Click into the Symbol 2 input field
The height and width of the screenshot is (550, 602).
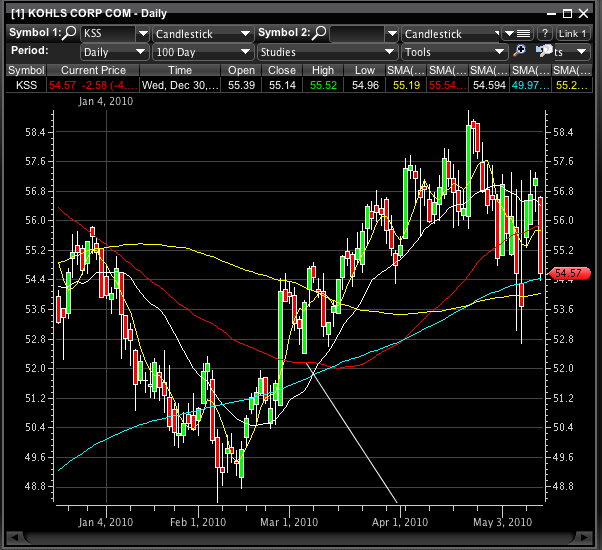click(362, 33)
